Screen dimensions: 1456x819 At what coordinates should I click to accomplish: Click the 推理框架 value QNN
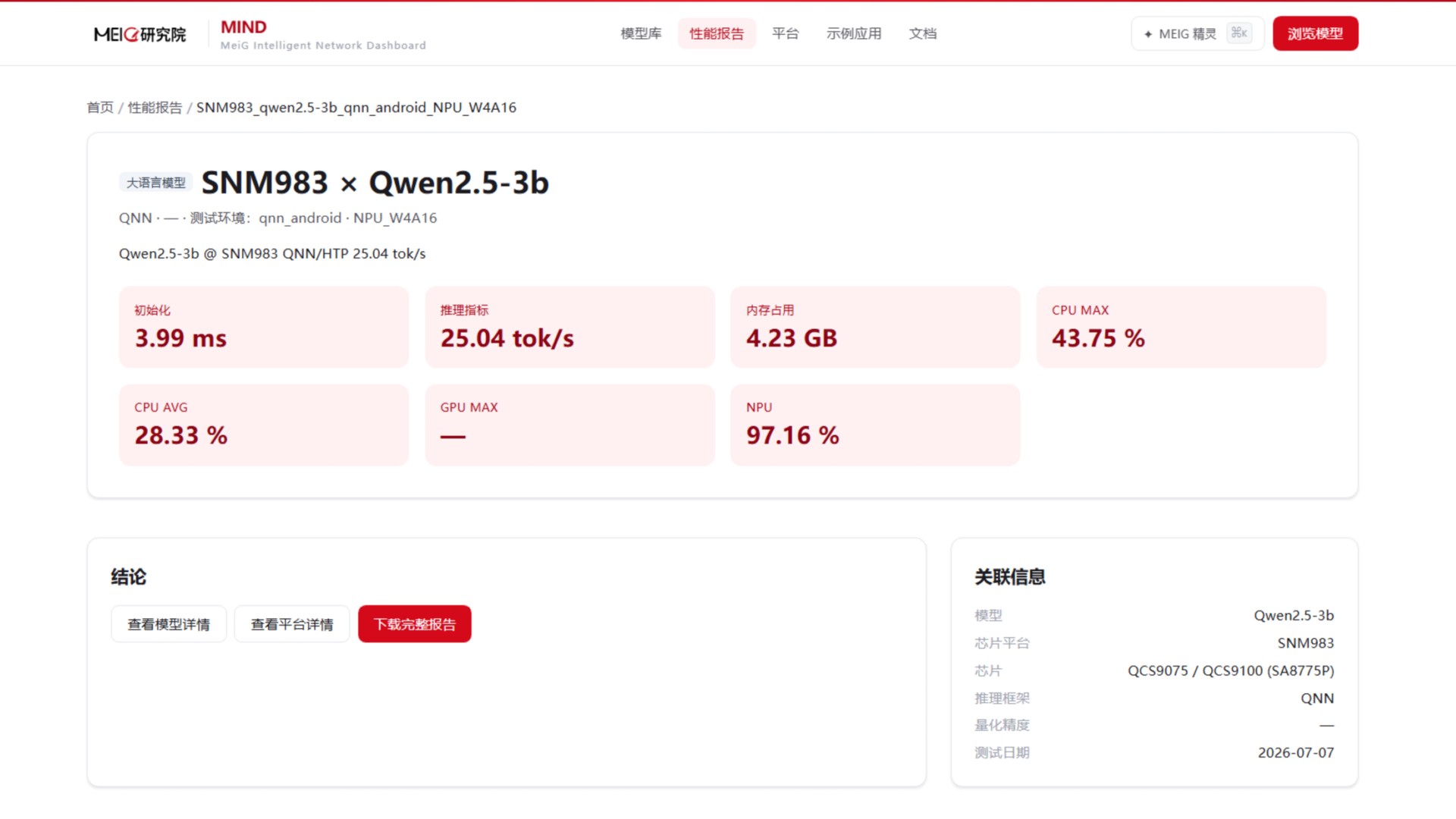pyautogui.click(x=1317, y=698)
